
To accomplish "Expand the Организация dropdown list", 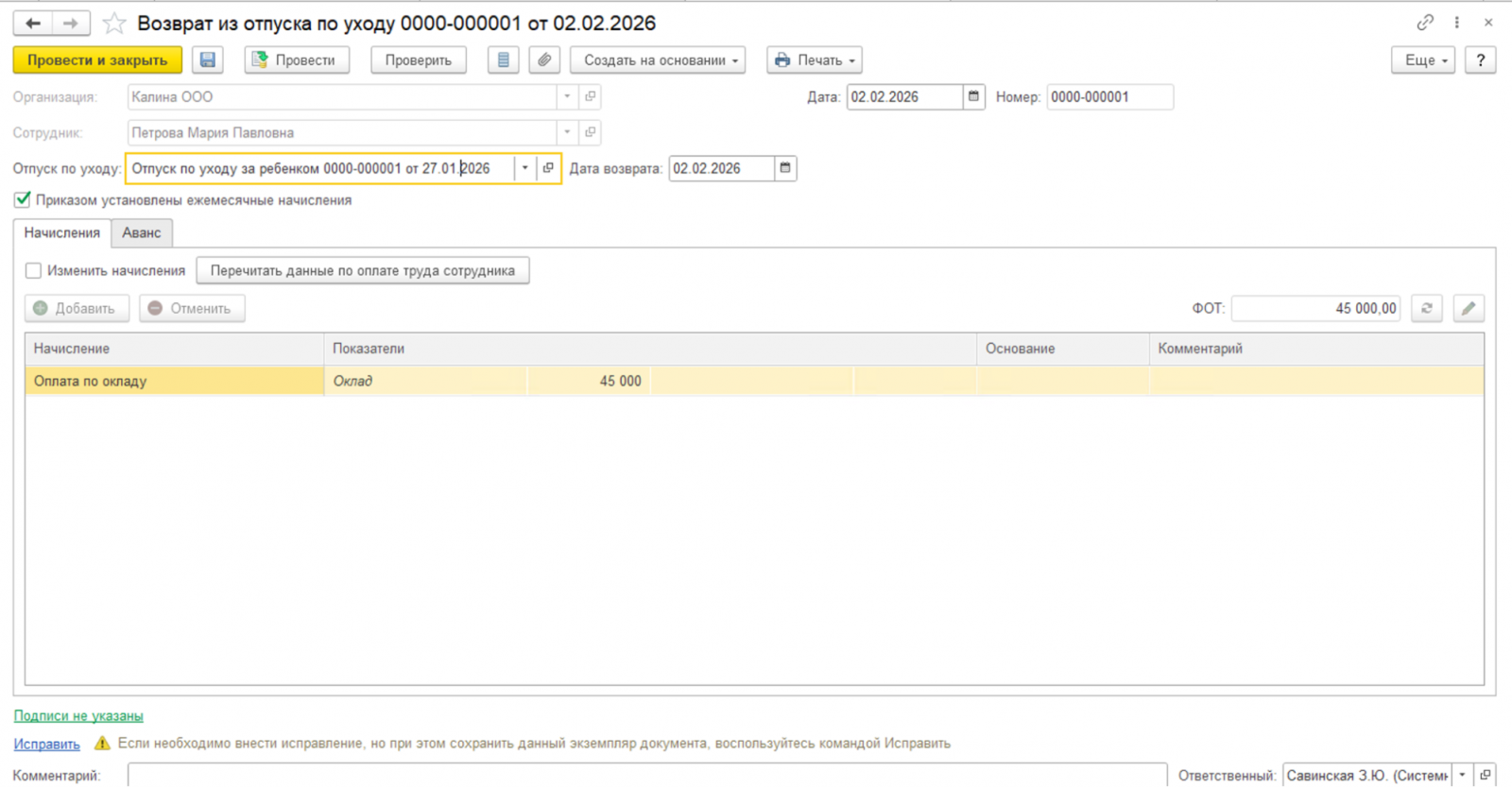I will [x=567, y=96].
